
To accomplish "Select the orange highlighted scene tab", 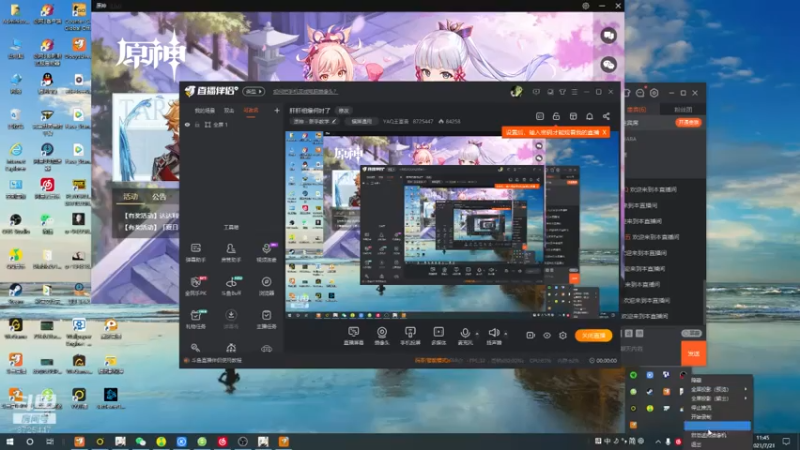I will click(x=251, y=110).
